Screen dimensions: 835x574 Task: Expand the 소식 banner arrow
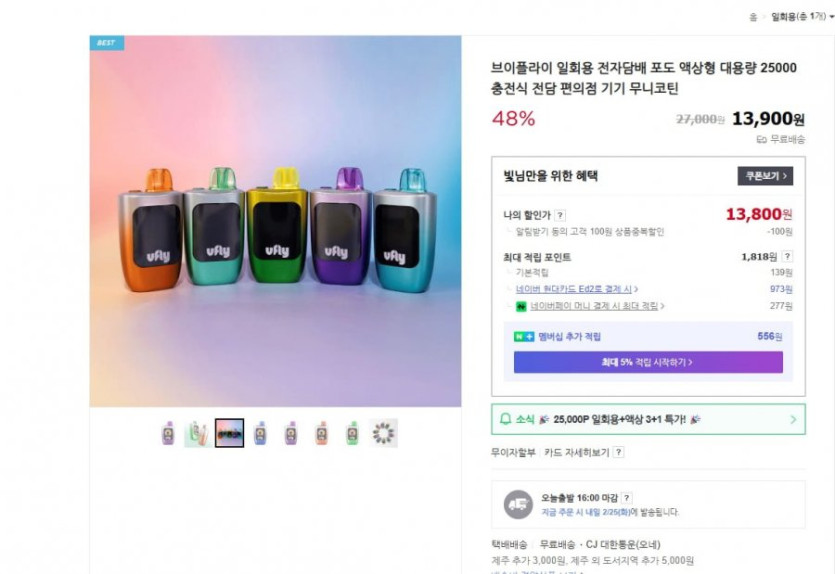point(794,419)
